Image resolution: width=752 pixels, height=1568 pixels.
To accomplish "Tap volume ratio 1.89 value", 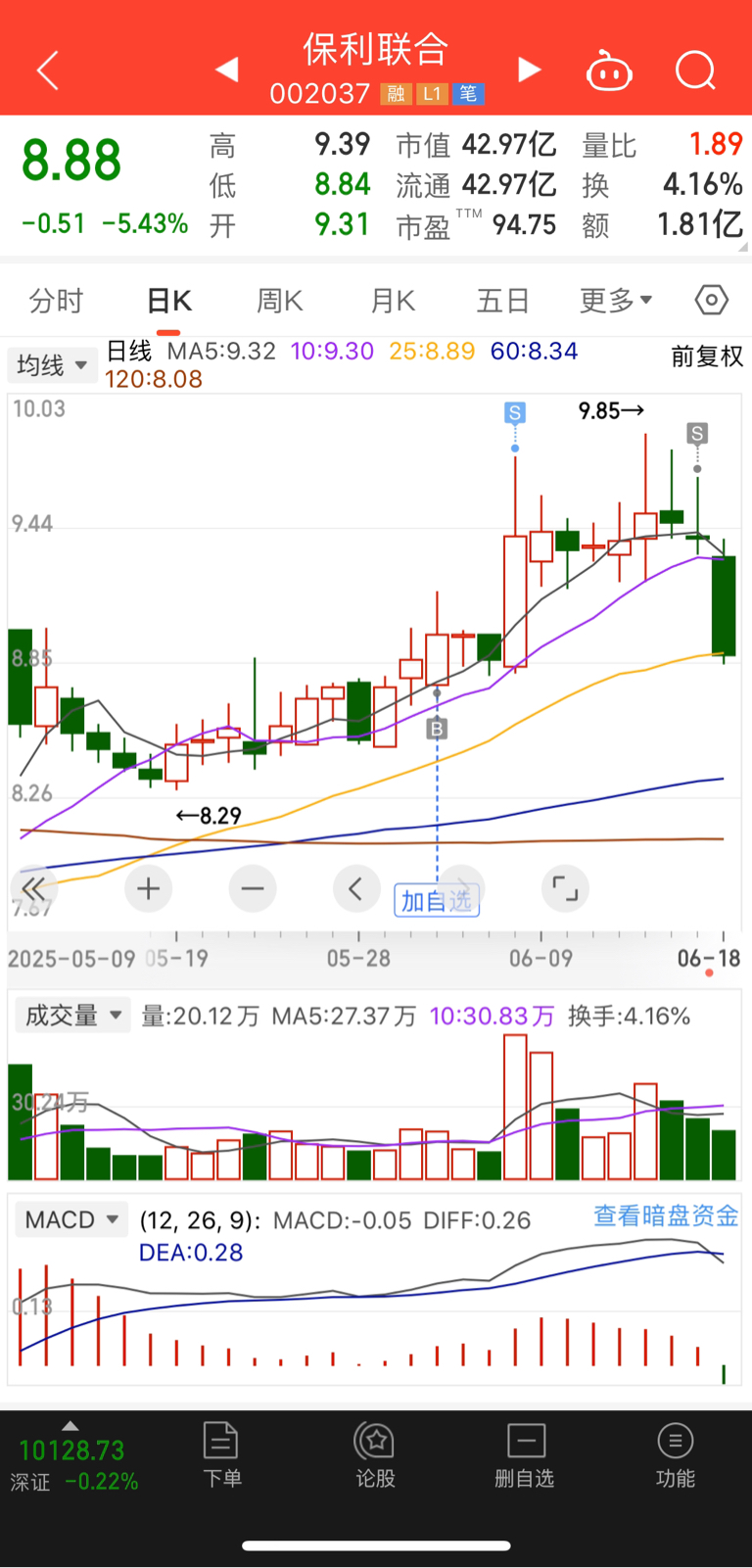I will 716,145.
